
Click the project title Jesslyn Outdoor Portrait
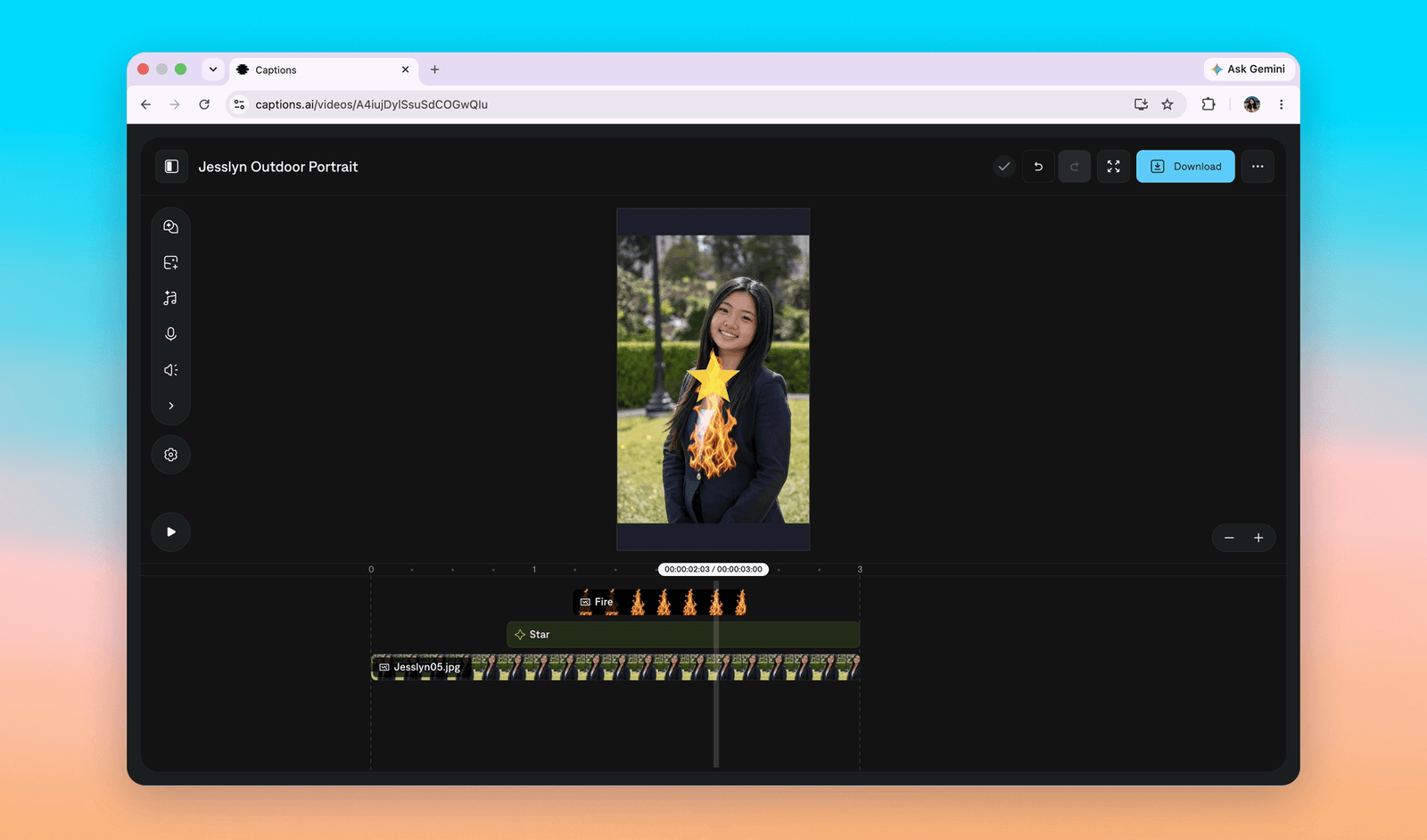278,167
